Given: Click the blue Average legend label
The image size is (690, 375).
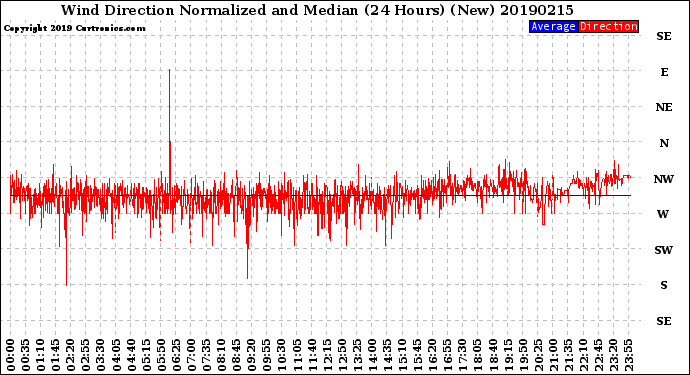Looking at the screenshot, I should click(553, 26).
